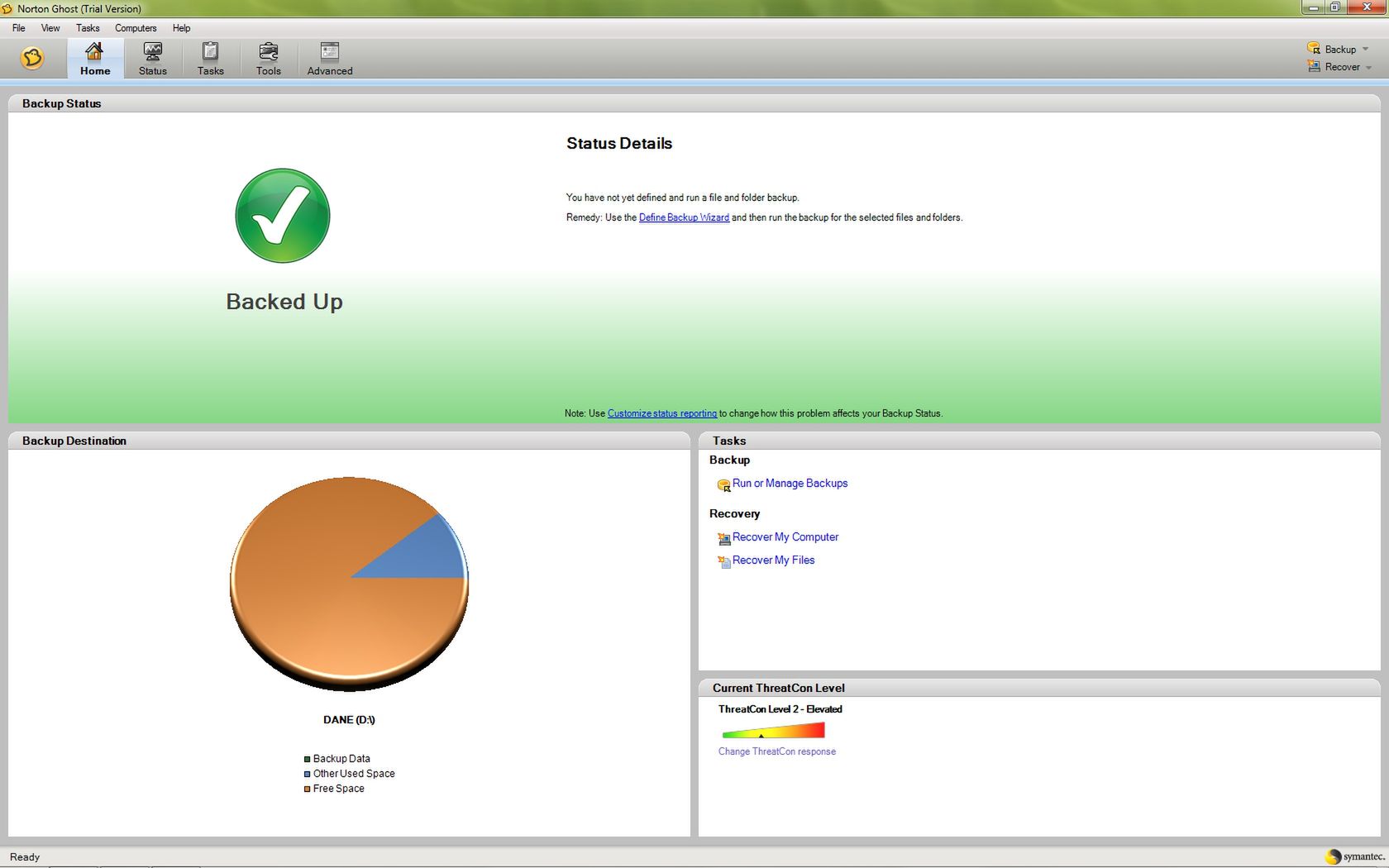This screenshot has height=868, width=1389.
Task: Click the Backed Up status heading
Action: pos(284,302)
